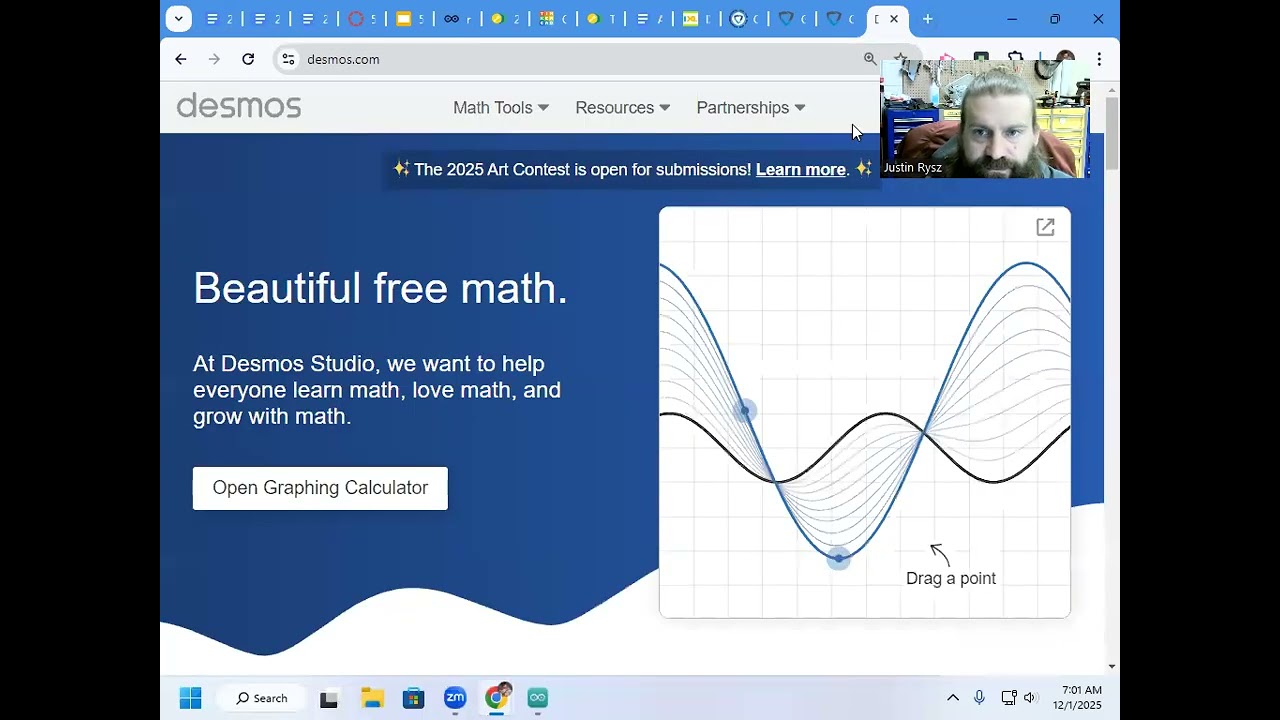This screenshot has width=1280, height=720.
Task: Expand the Partnerships menu
Action: 750,107
